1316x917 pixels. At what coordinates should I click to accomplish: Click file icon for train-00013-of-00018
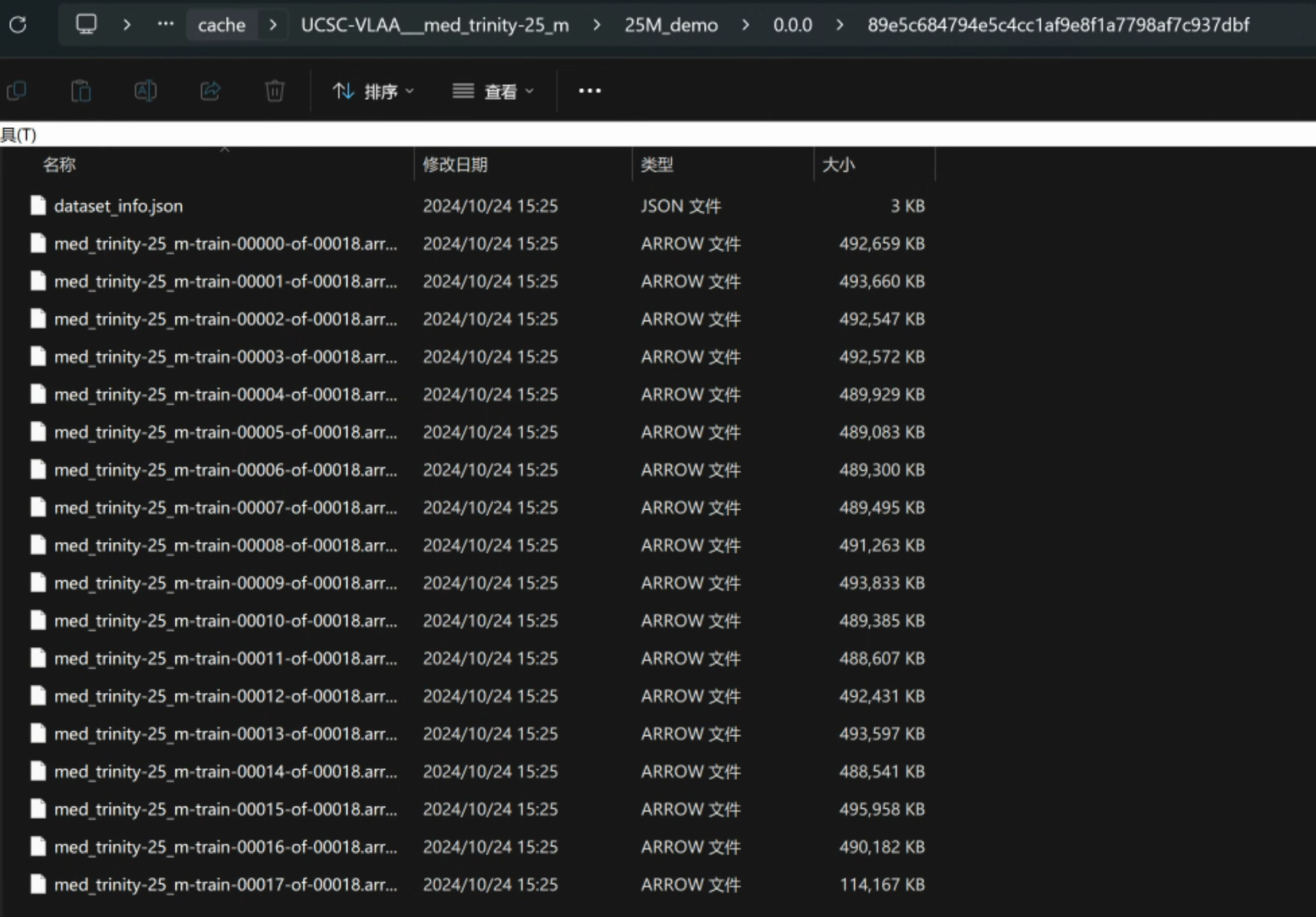click(x=38, y=734)
